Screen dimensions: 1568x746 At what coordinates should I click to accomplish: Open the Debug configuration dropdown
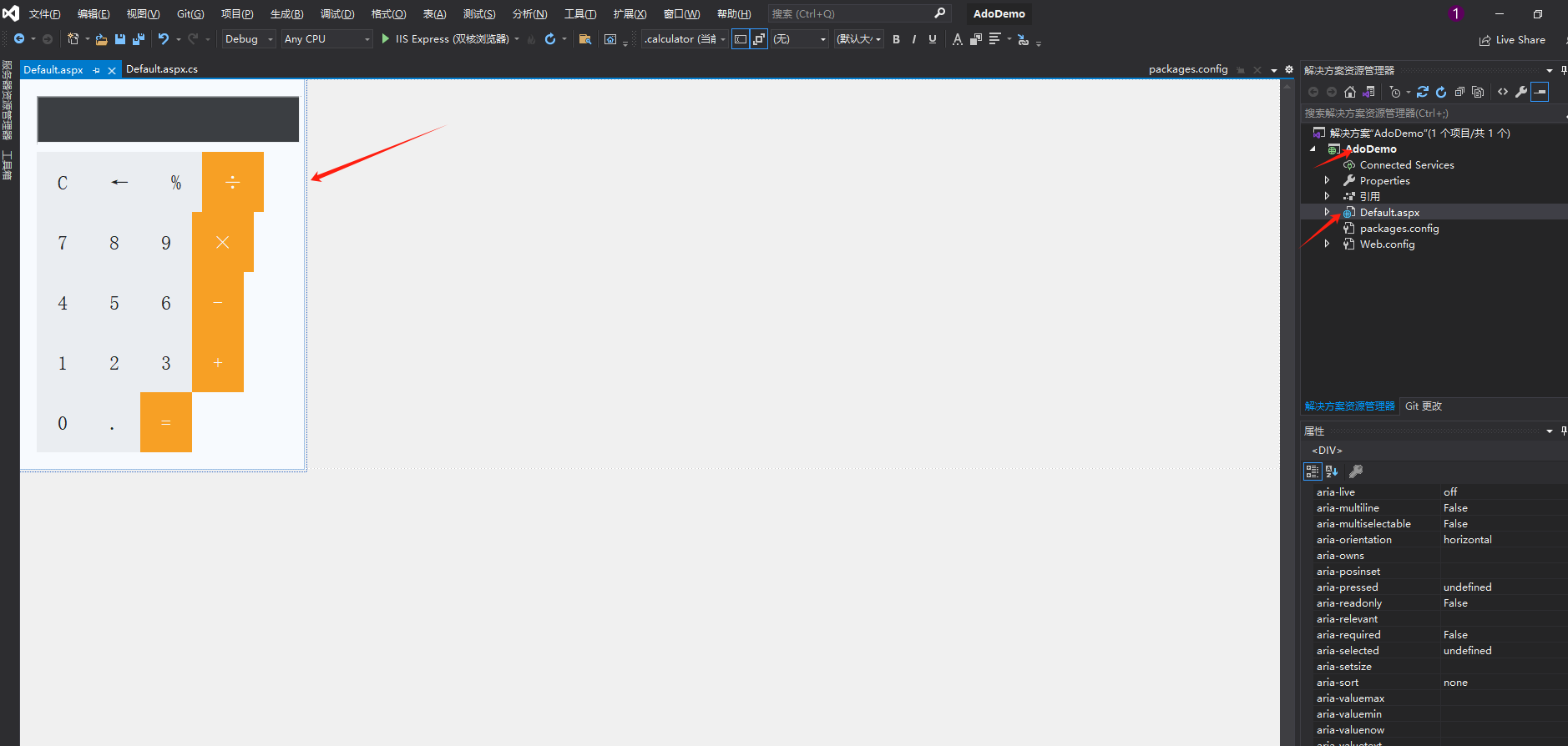coord(248,39)
